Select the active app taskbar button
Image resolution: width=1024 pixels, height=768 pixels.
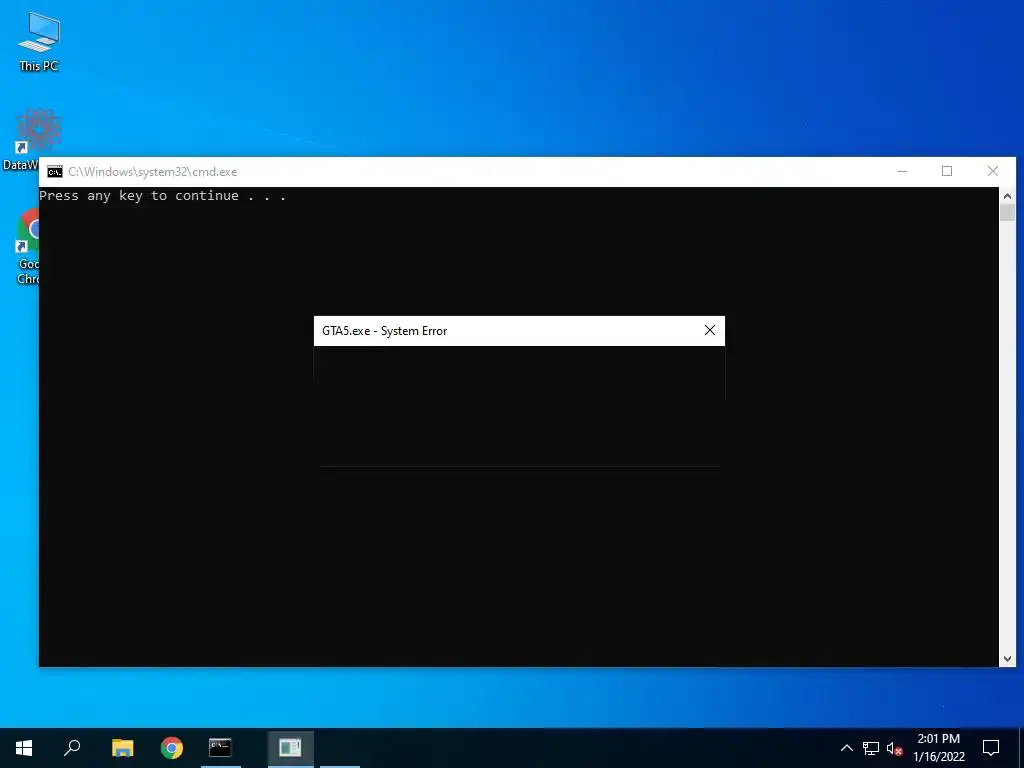290,748
